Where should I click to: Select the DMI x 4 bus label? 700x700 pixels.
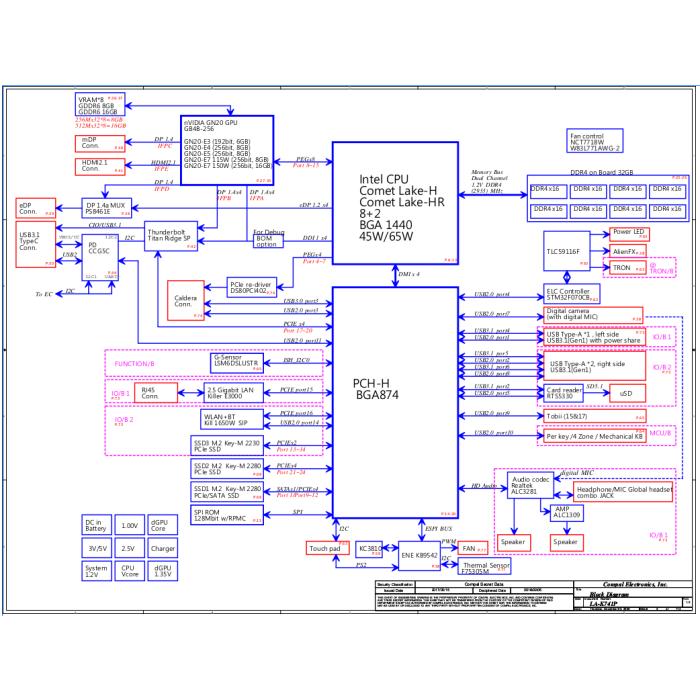[408, 274]
